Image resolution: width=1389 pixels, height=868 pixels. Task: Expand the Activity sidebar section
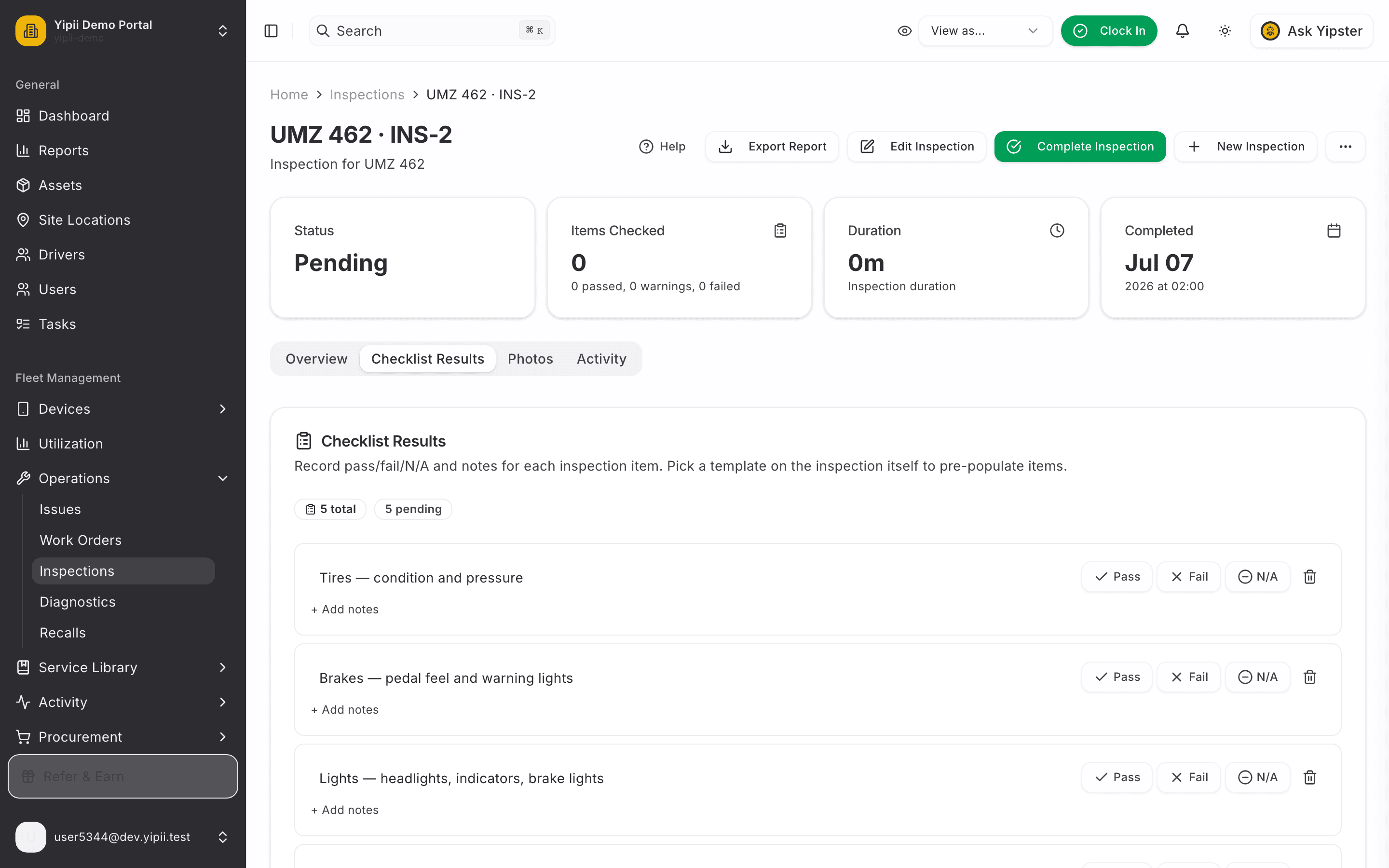(123, 702)
